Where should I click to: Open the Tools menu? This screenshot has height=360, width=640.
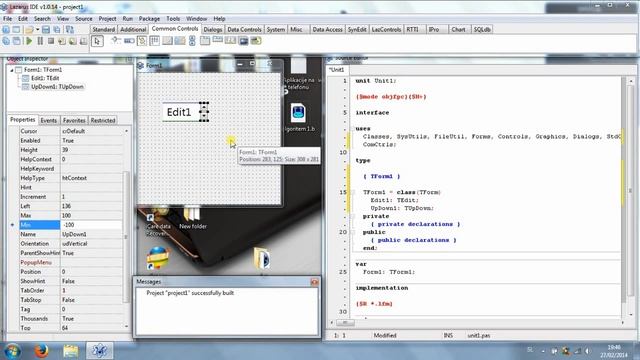[x=173, y=19]
